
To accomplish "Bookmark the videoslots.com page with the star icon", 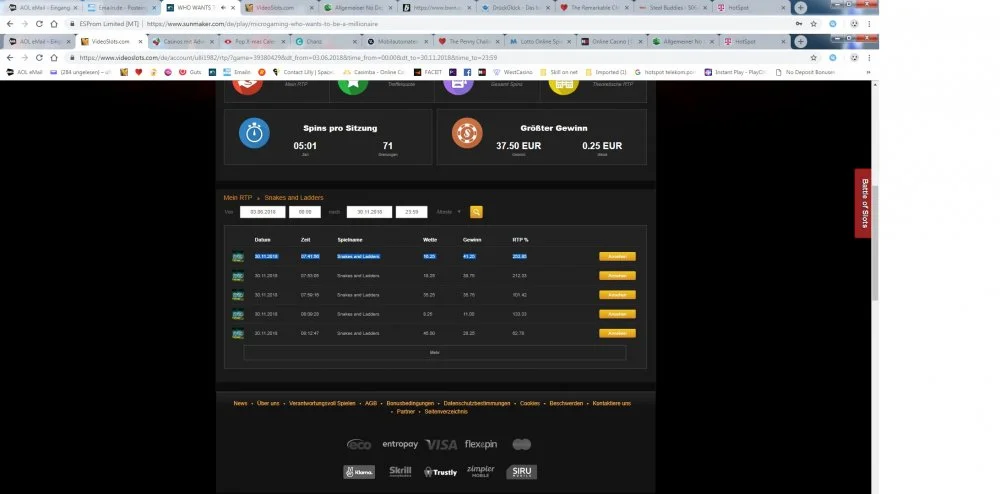I will click(814, 57).
